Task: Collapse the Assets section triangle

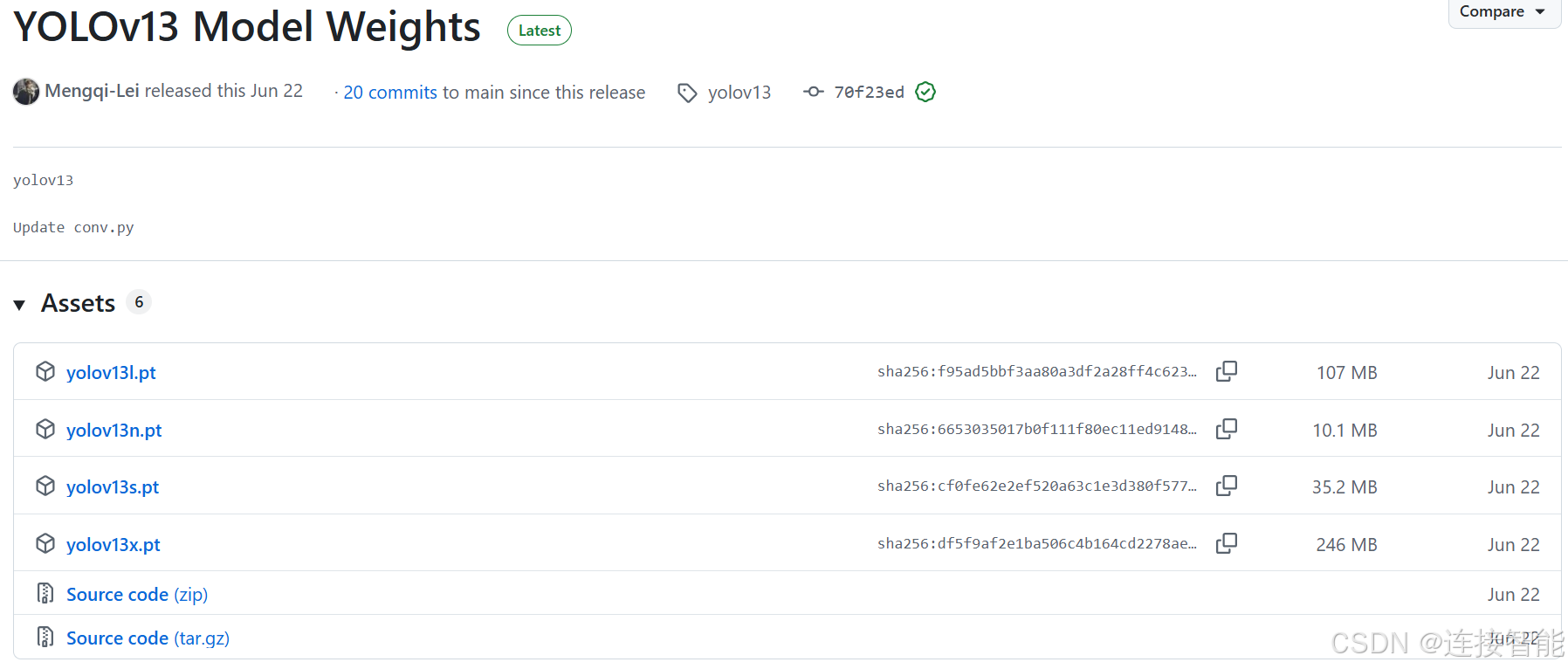Action: tap(19, 305)
